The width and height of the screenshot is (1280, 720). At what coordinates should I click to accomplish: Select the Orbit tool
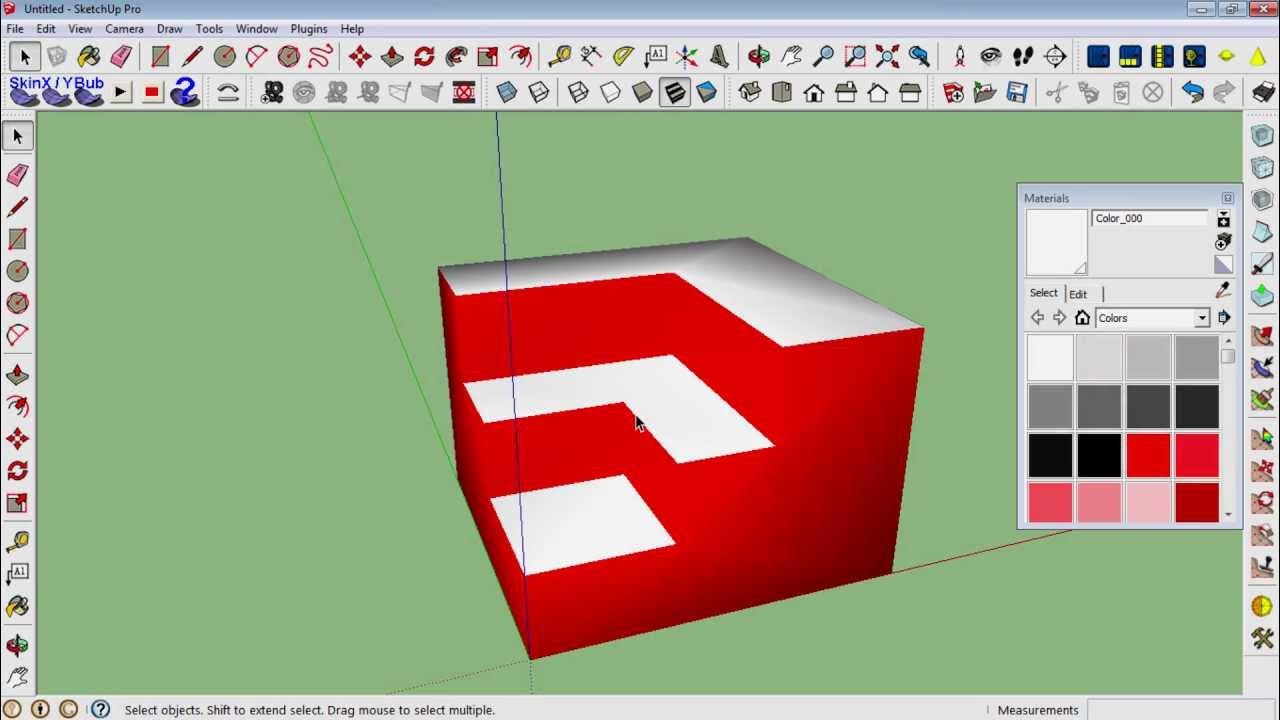click(x=759, y=57)
